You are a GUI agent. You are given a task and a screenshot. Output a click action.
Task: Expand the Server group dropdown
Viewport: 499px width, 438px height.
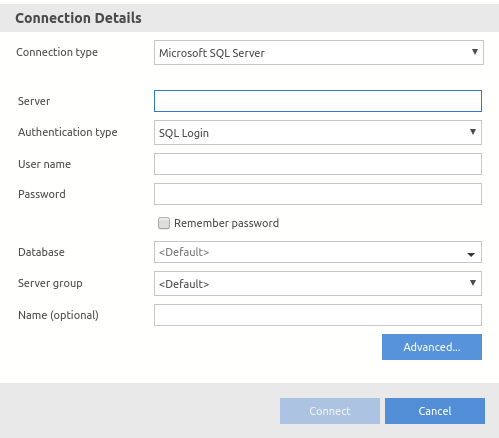[318, 283]
